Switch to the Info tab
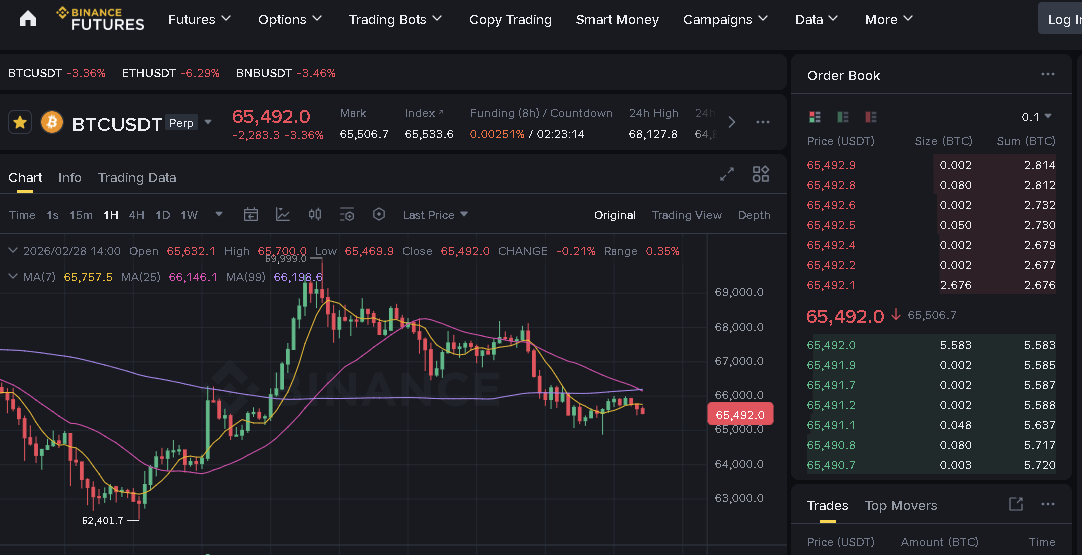The image size is (1082, 555). (x=70, y=177)
